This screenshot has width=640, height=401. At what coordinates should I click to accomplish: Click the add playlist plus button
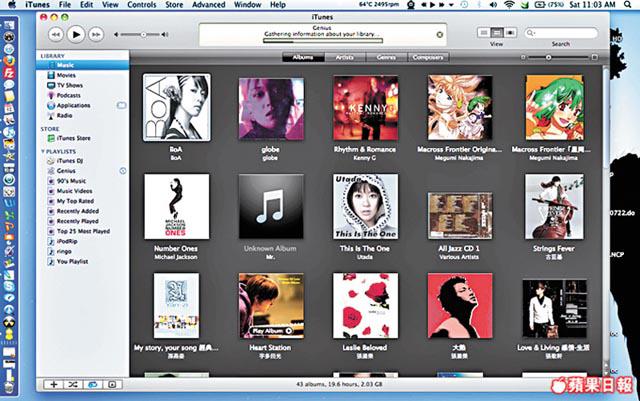pos(53,384)
